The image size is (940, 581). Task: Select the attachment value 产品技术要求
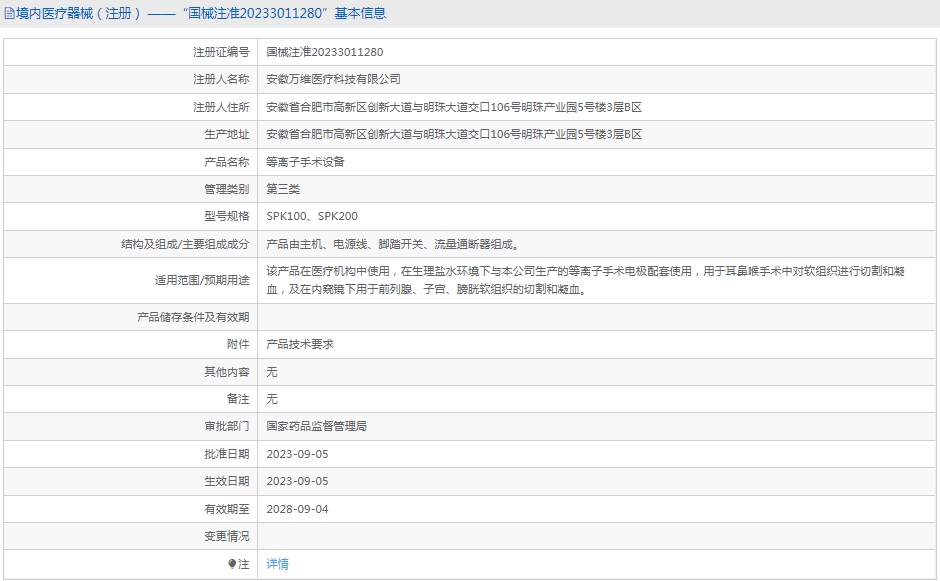click(300, 344)
